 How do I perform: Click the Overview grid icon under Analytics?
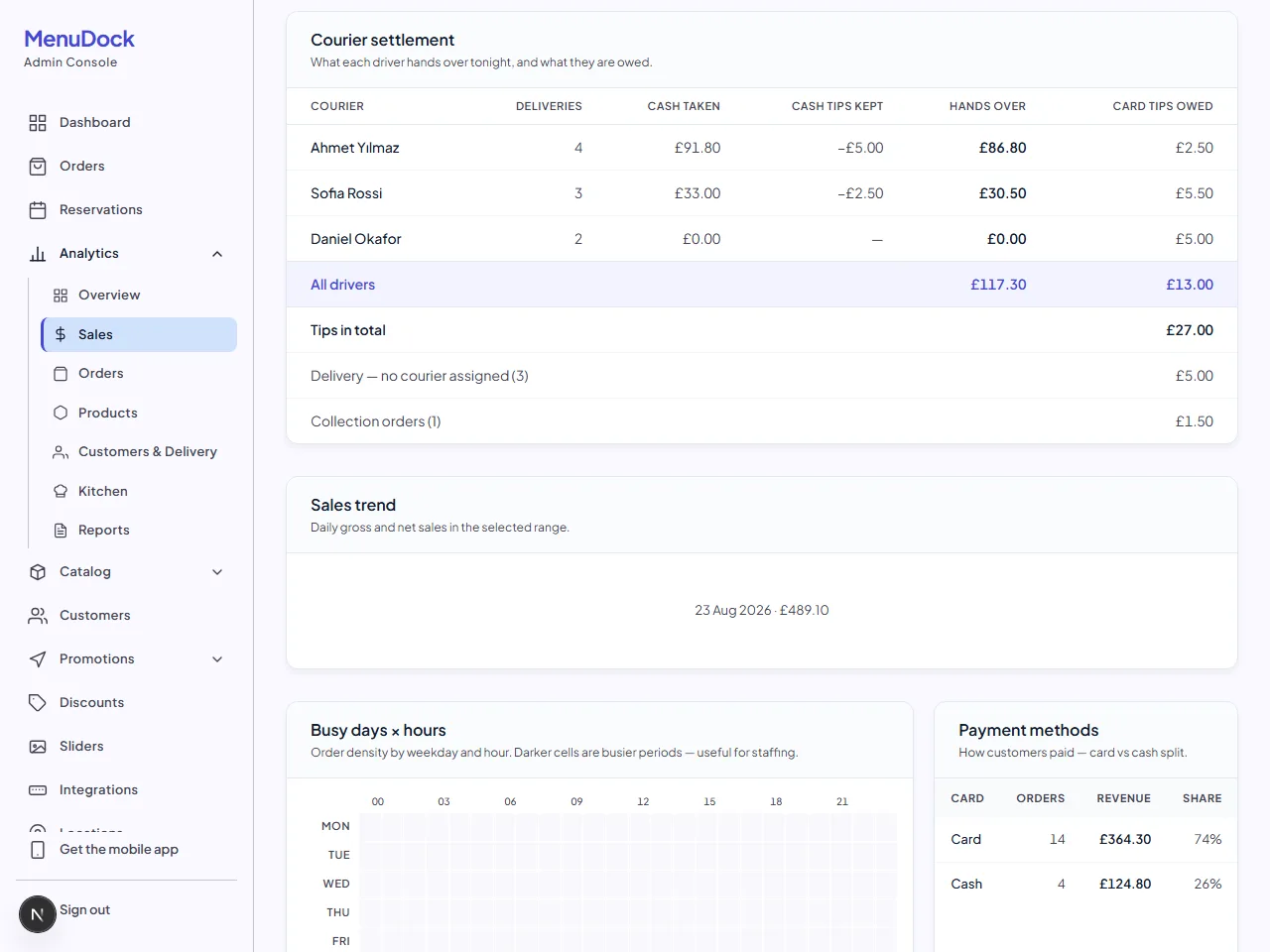point(61,296)
